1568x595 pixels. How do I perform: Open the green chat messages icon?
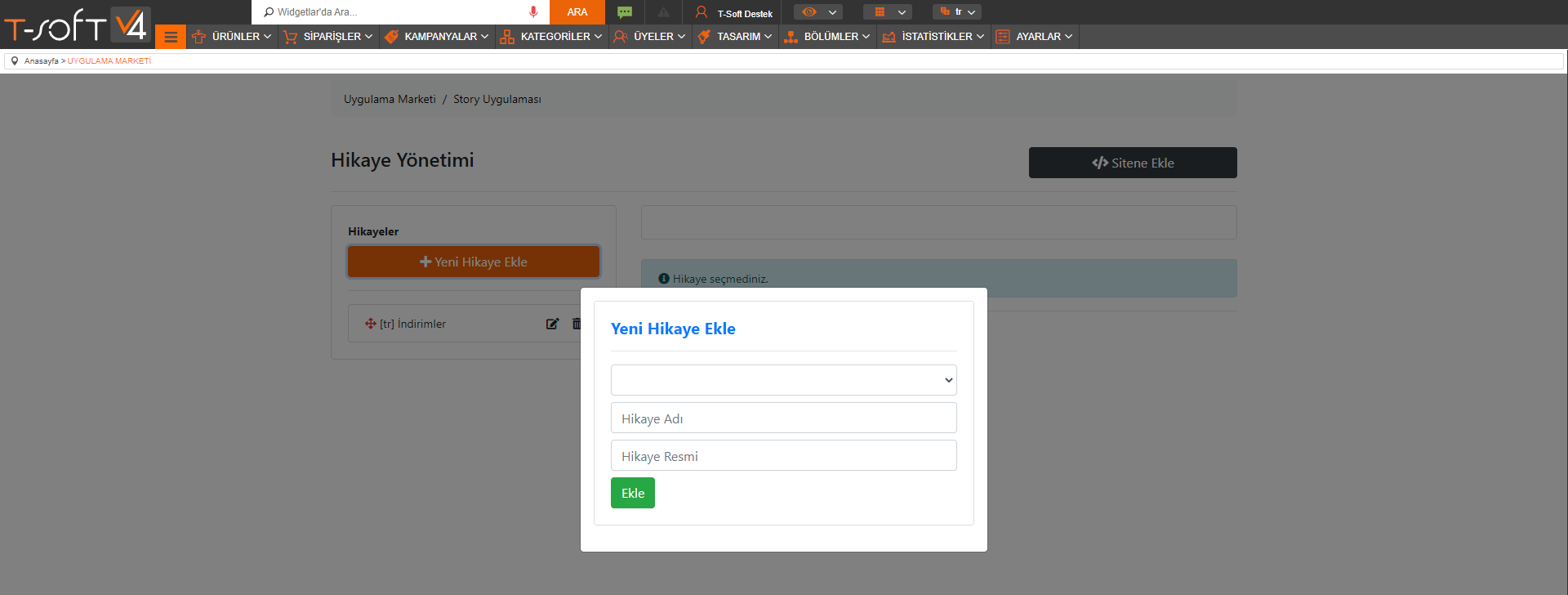point(625,12)
